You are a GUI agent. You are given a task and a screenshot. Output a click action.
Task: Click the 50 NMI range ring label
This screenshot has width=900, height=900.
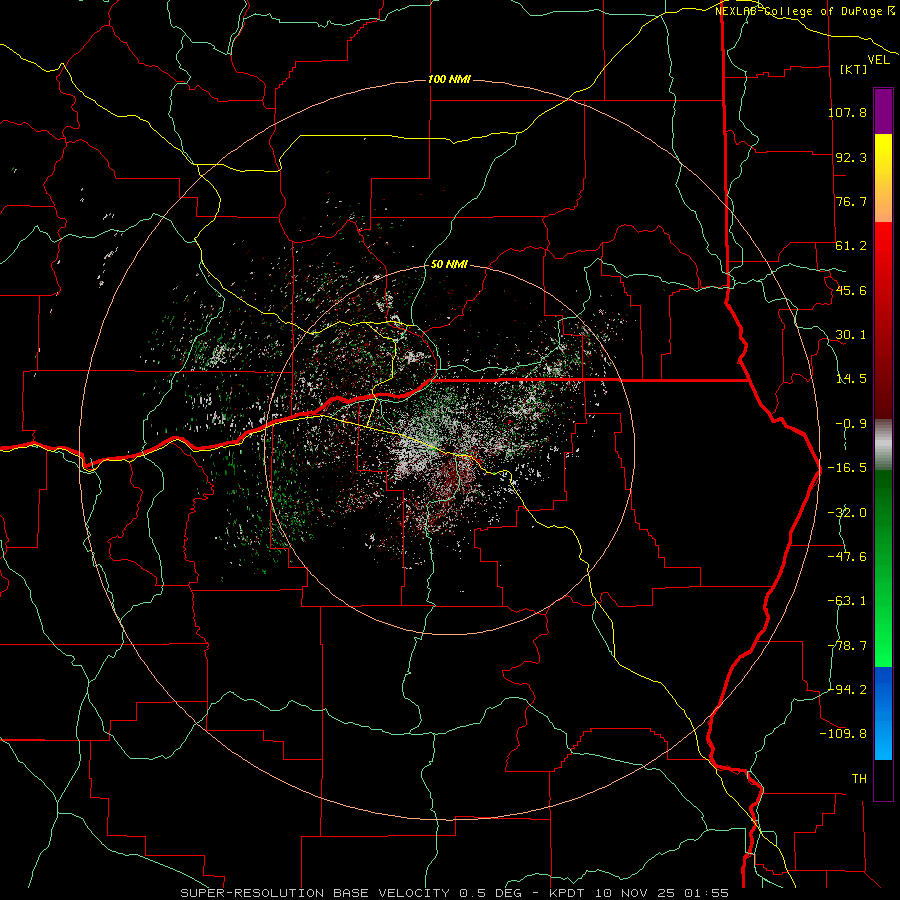click(x=449, y=264)
